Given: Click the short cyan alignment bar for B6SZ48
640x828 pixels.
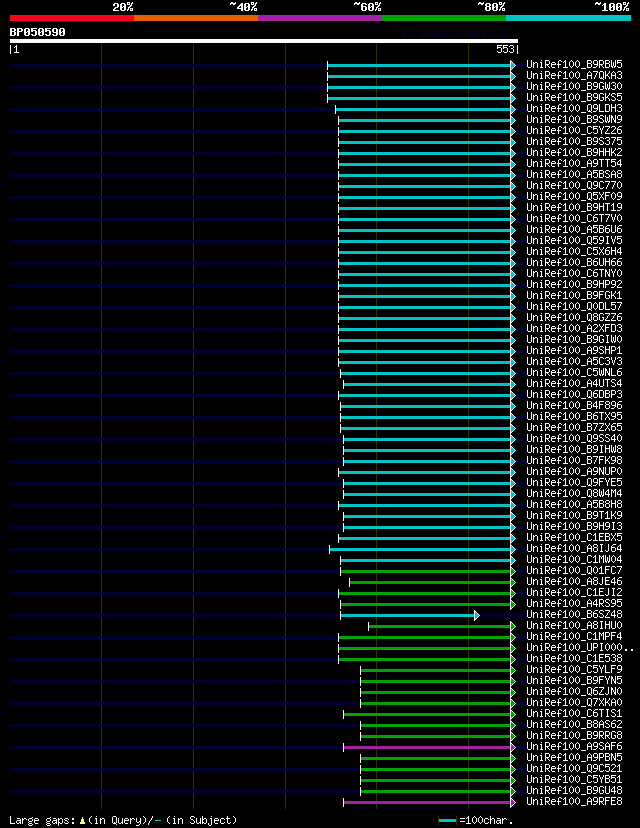Looking at the screenshot, I should pos(410,615).
